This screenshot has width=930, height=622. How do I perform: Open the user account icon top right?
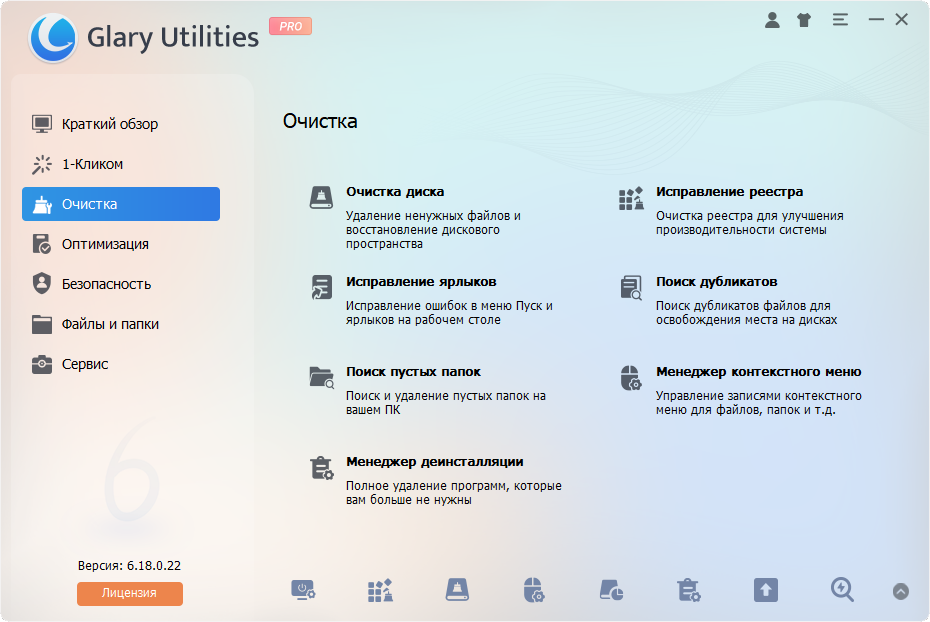click(772, 18)
